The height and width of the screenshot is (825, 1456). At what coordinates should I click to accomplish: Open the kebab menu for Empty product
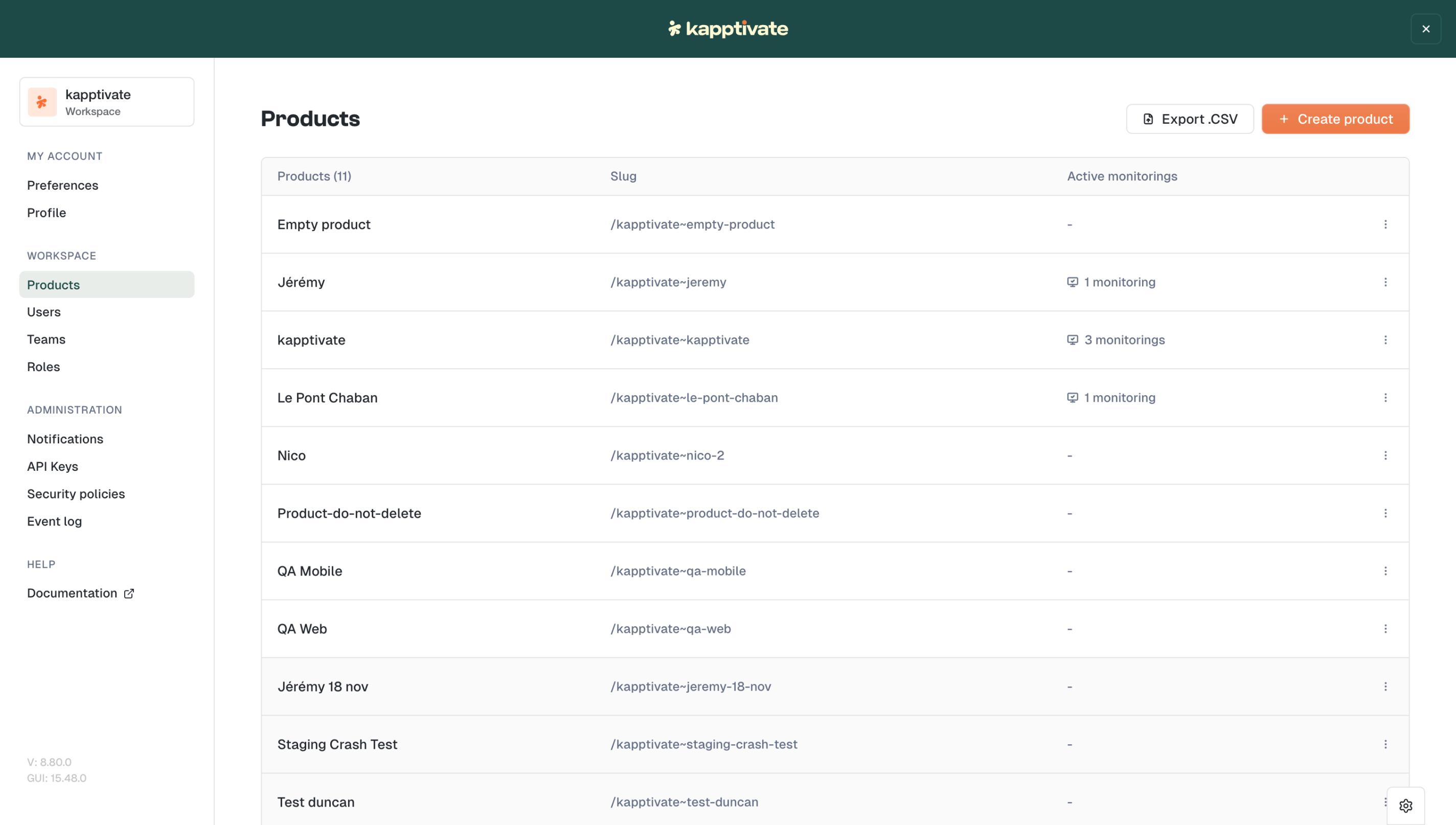click(x=1385, y=224)
